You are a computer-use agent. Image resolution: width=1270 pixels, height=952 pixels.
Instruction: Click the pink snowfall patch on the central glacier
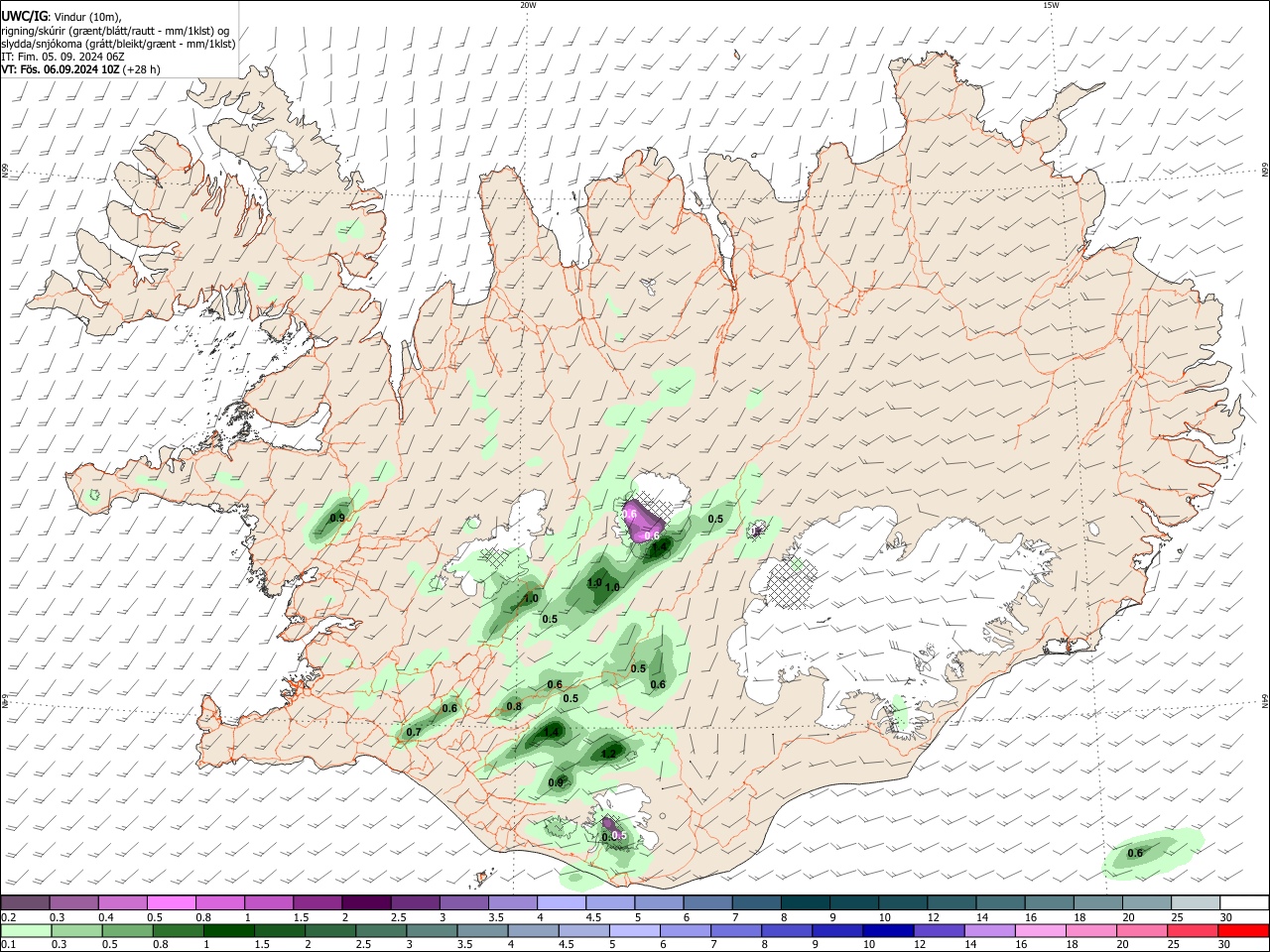pos(643,520)
